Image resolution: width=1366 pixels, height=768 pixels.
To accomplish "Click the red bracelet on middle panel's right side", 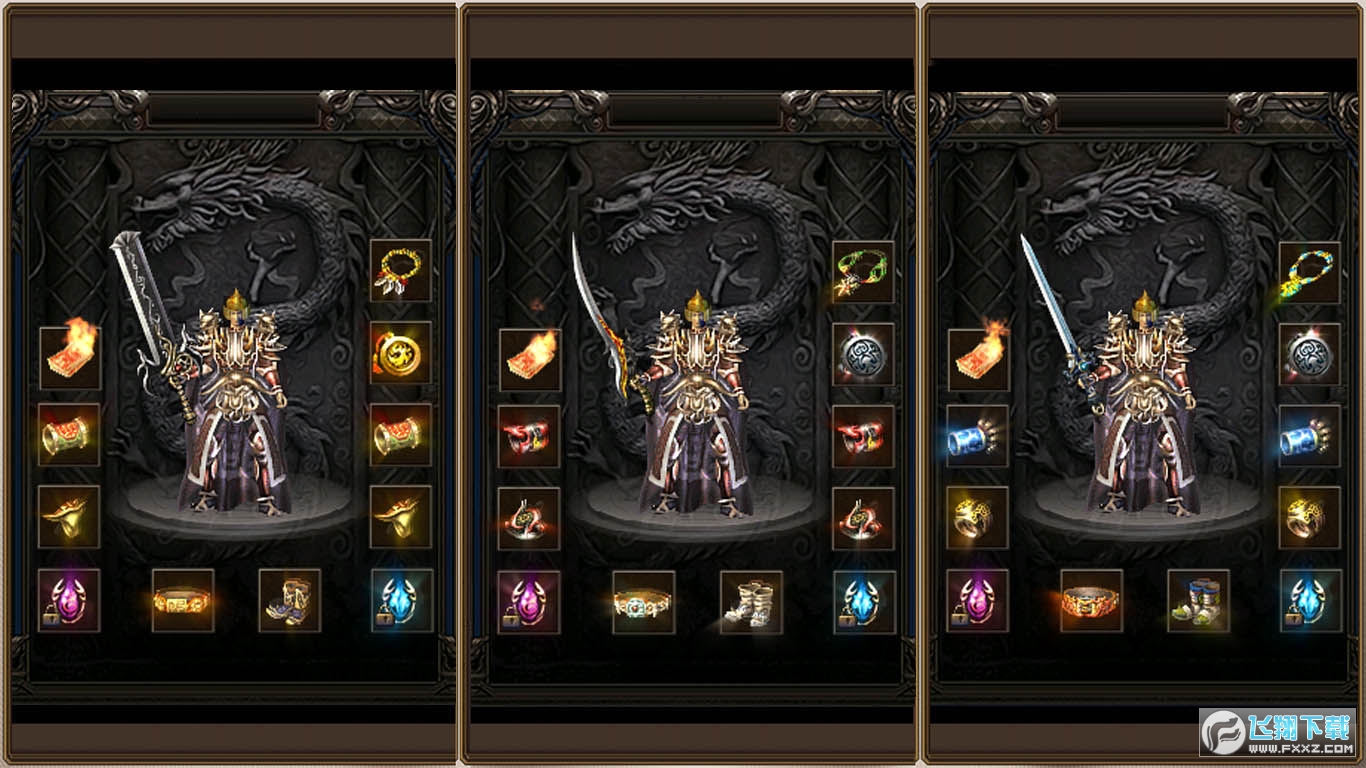I will 863,436.
